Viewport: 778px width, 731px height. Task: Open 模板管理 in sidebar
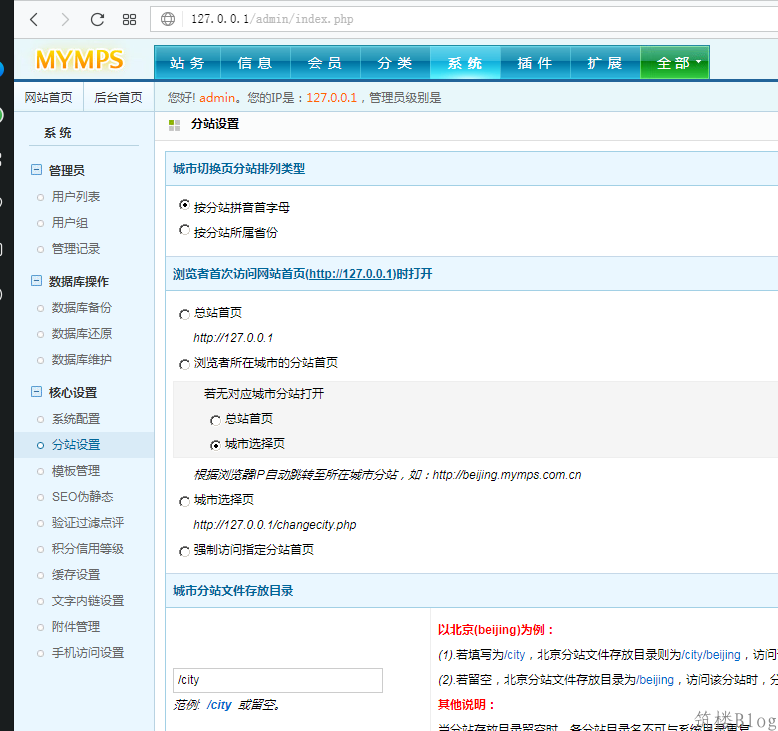tap(76, 470)
